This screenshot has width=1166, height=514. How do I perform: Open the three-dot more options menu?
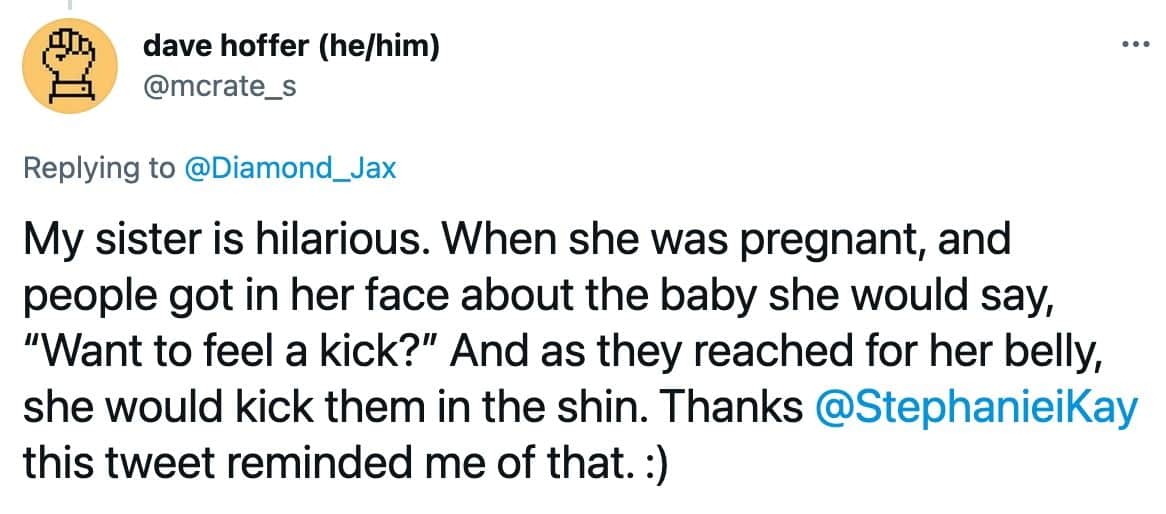1136,45
